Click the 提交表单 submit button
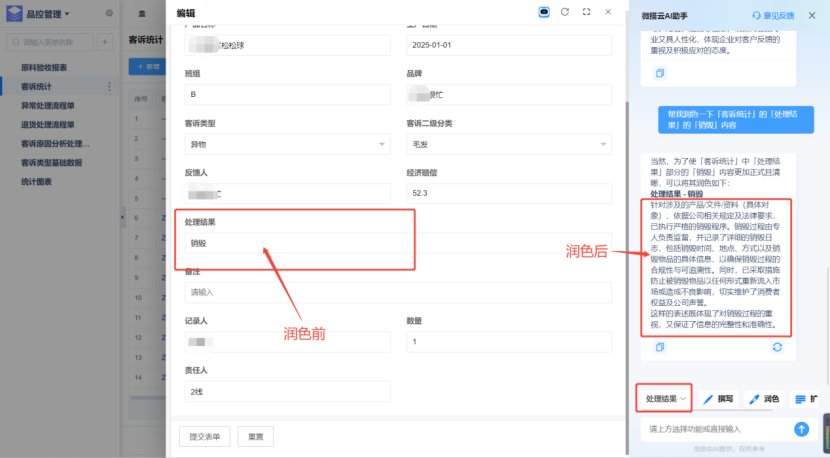 click(x=204, y=436)
